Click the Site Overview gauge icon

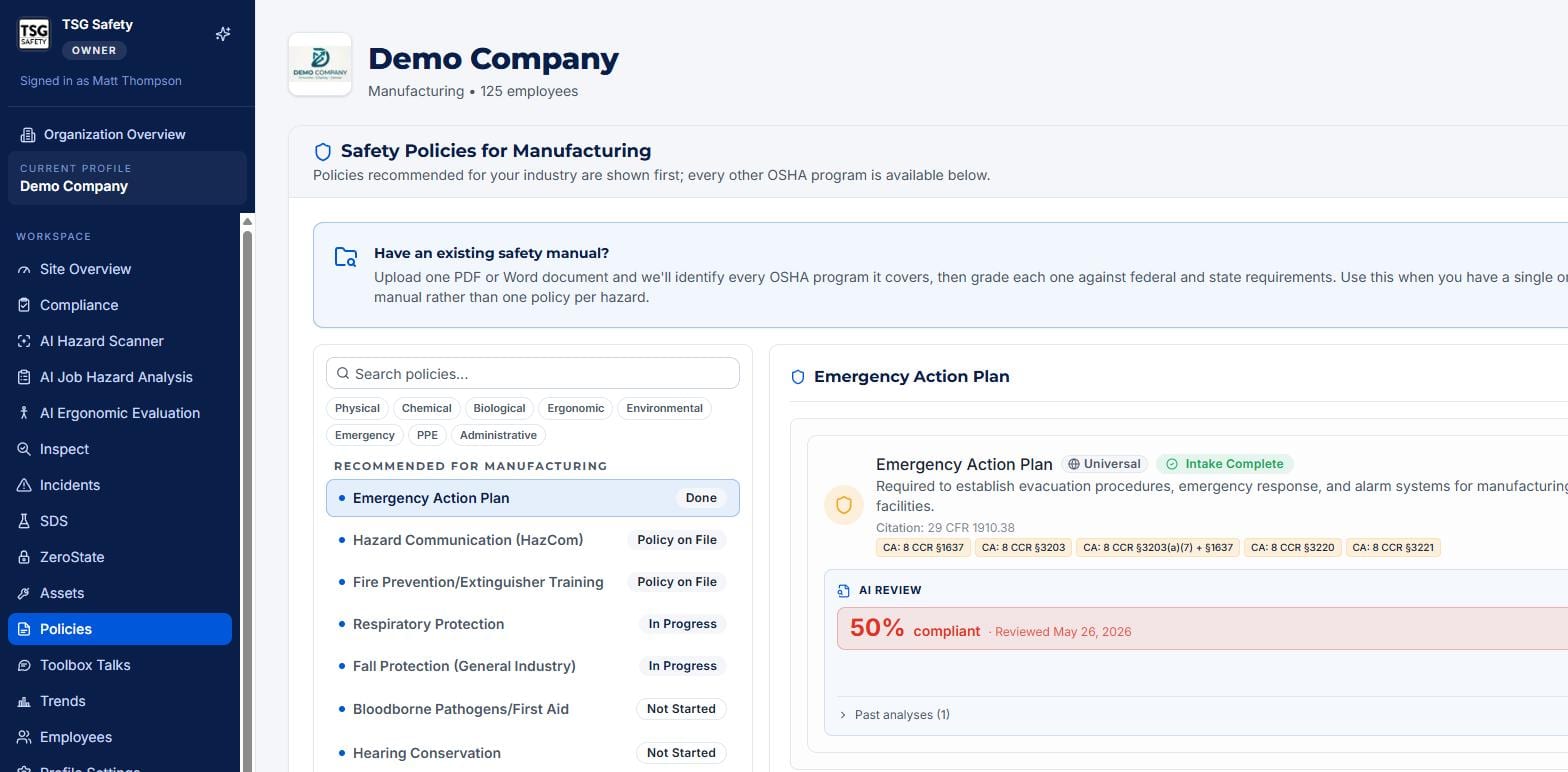coord(24,269)
